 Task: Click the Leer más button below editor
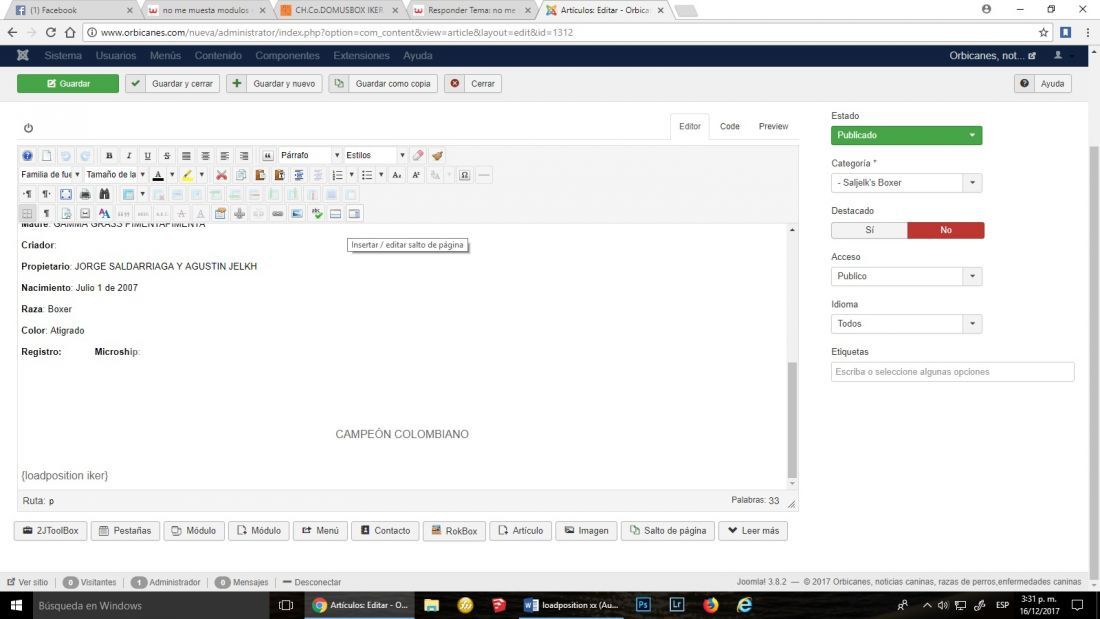click(753, 531)
